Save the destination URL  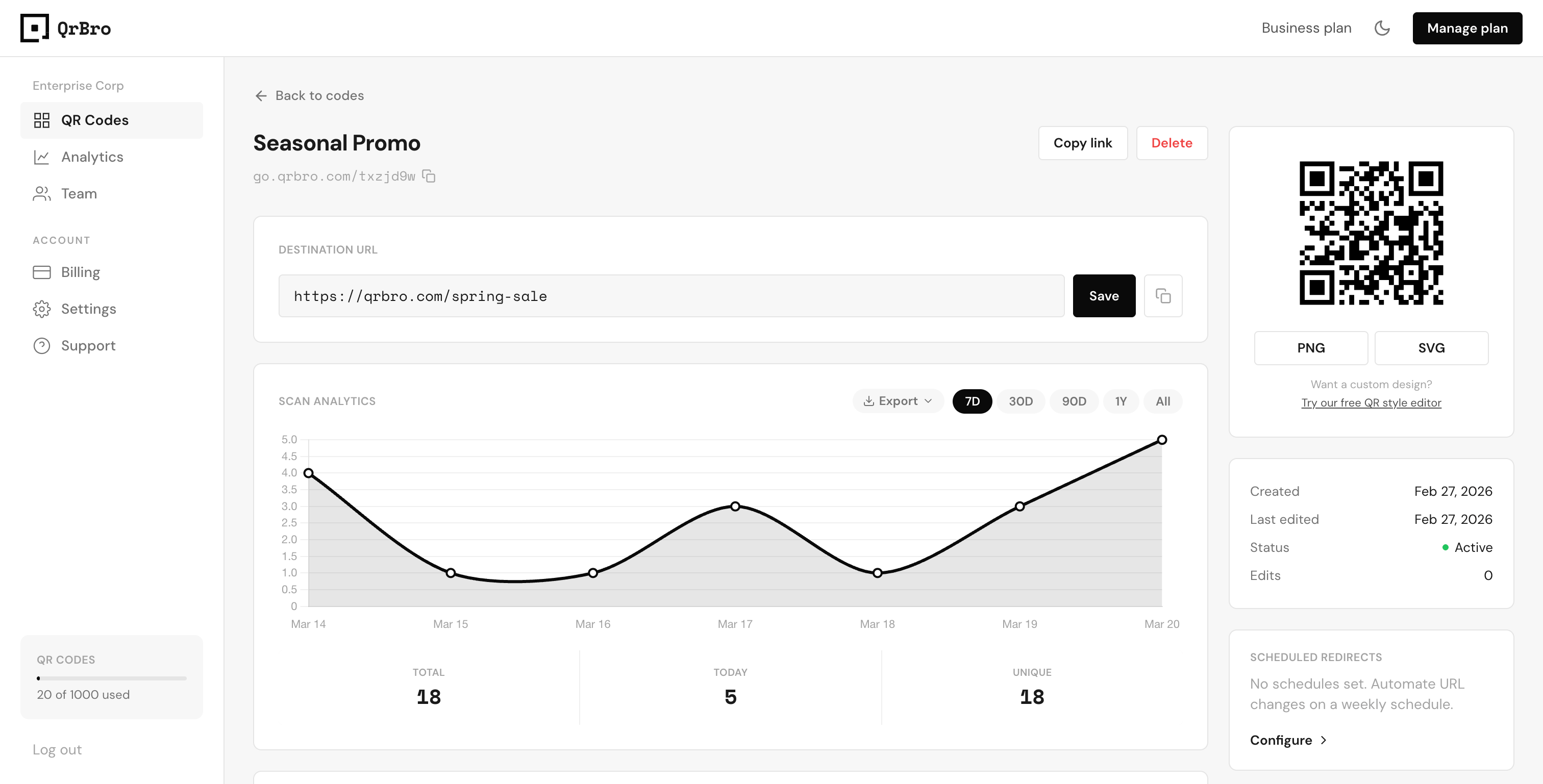(x=1103, y=296)
